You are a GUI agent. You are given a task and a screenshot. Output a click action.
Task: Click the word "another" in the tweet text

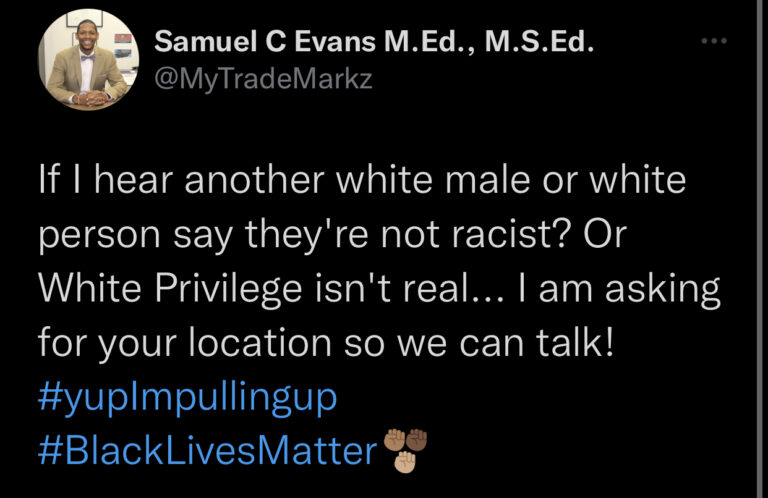(x=255, y=180)
